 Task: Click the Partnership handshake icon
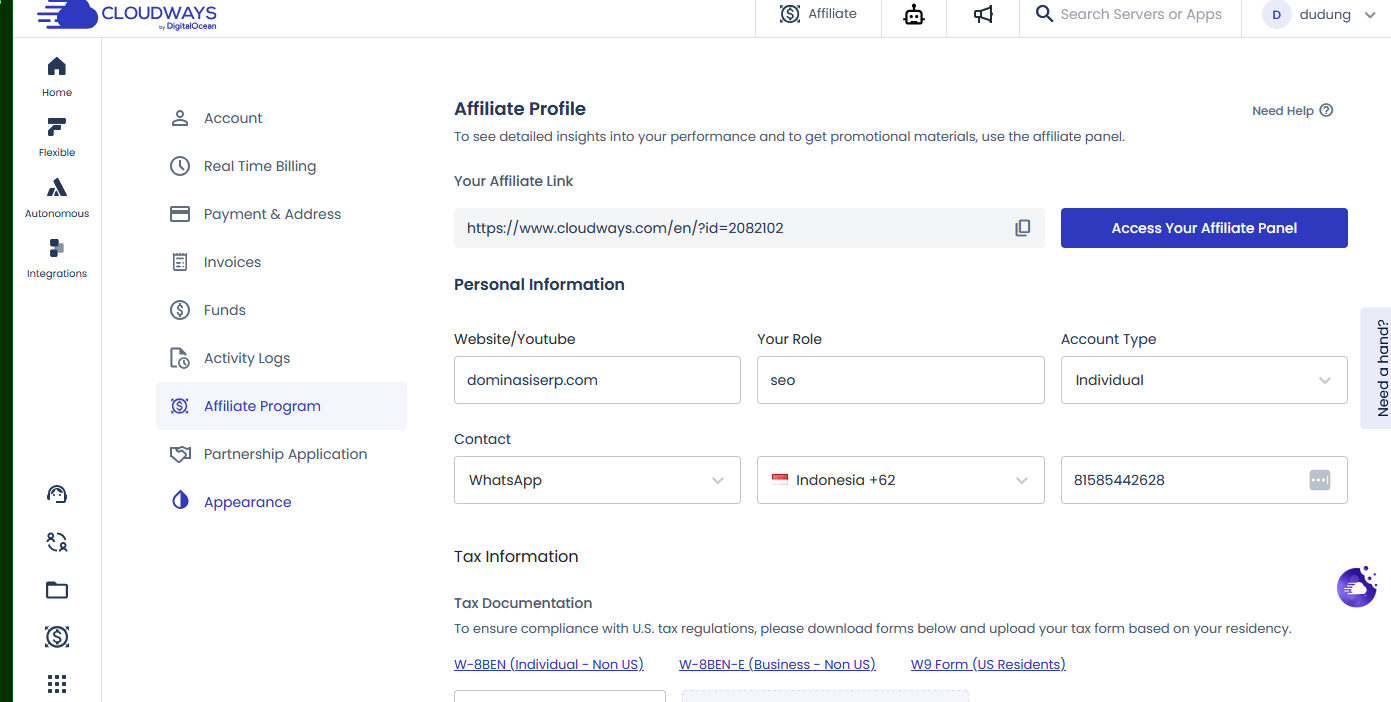[x=180, y=454]
